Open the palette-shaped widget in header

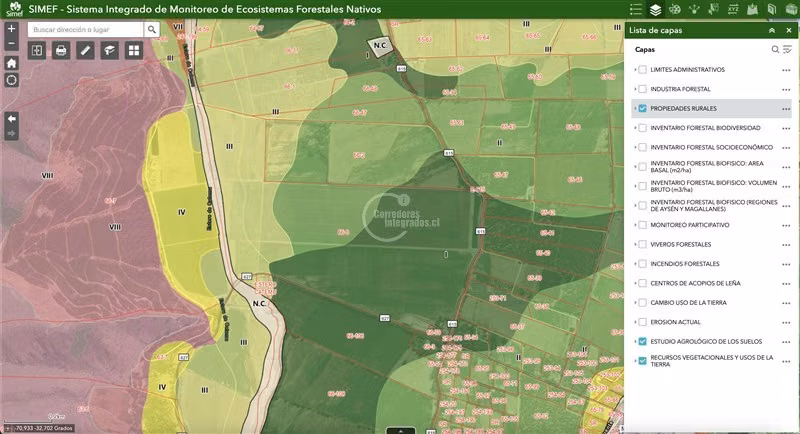pyautogui.click(x=674, y=9)
